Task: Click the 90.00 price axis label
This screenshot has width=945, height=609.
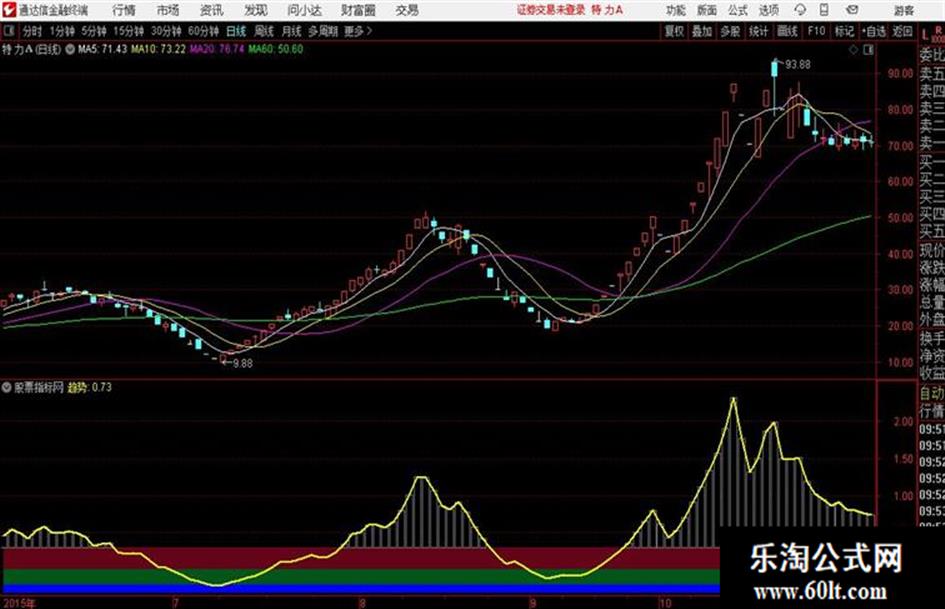Action: pos(900,73)
